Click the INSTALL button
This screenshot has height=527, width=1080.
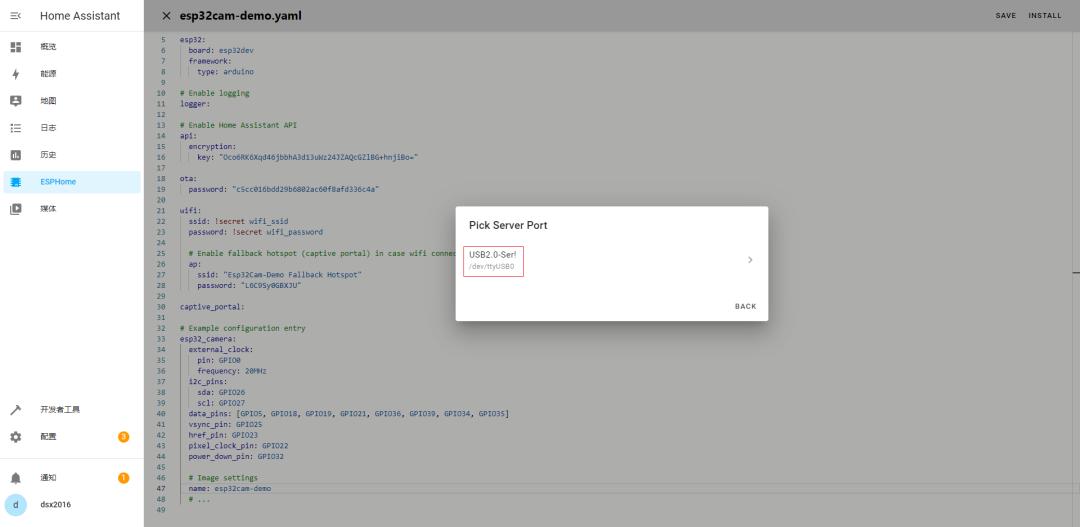coord(1045,16)
